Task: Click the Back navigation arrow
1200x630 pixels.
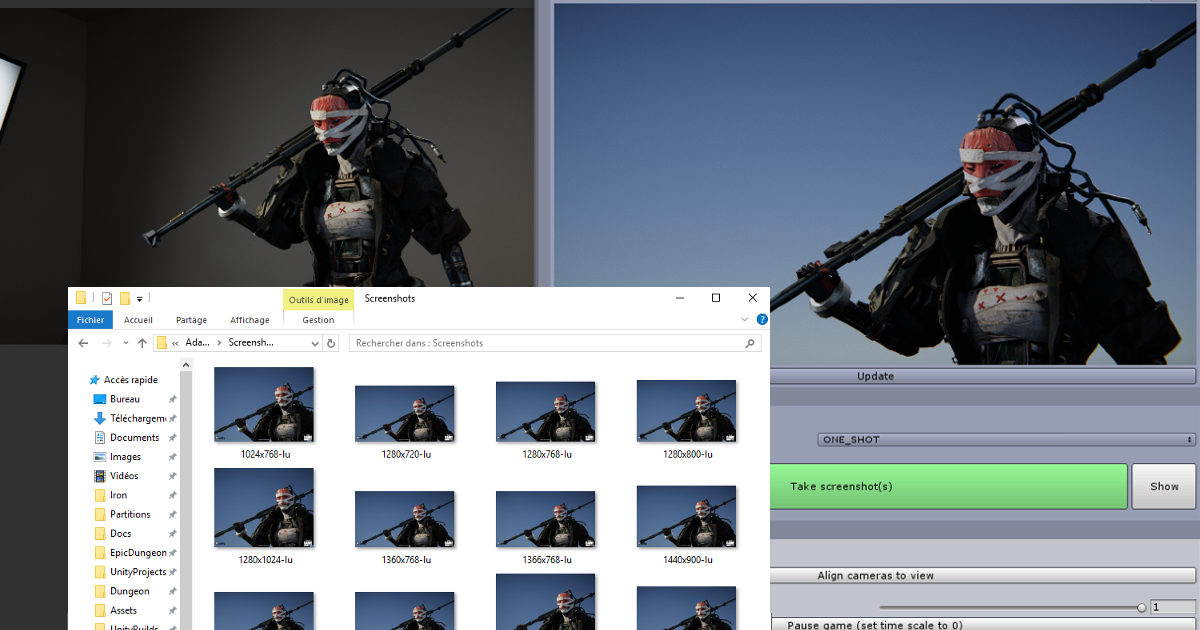Action: click(84, 342)
